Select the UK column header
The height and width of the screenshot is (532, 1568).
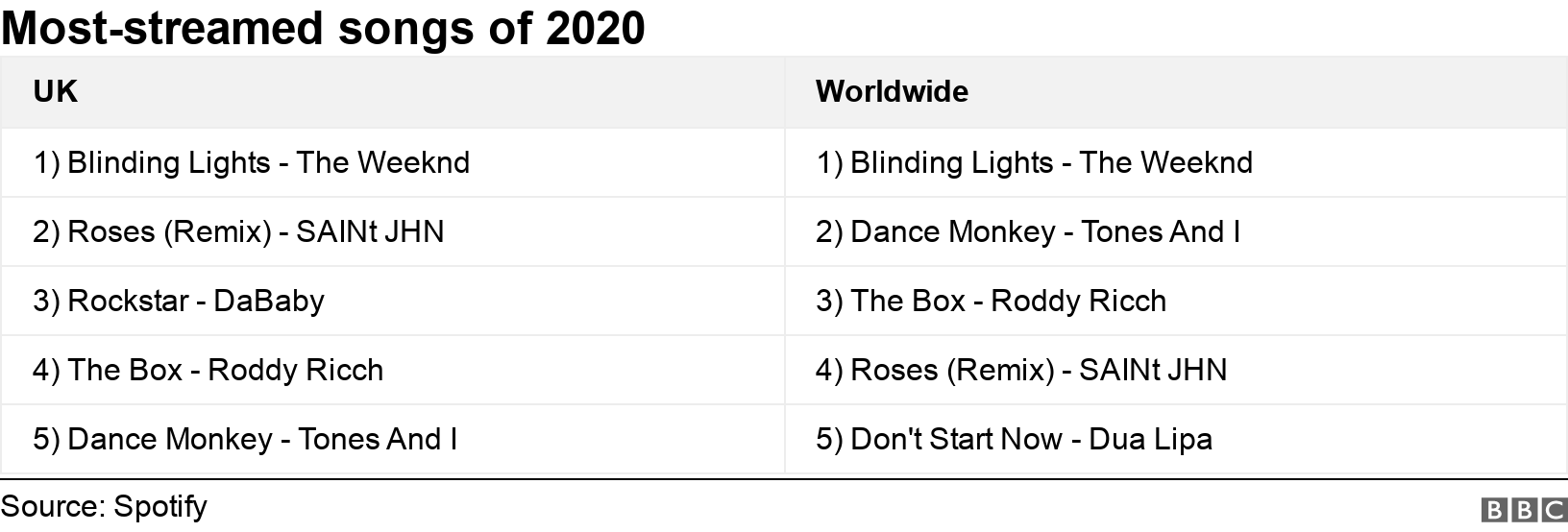[x=55, y=91]
